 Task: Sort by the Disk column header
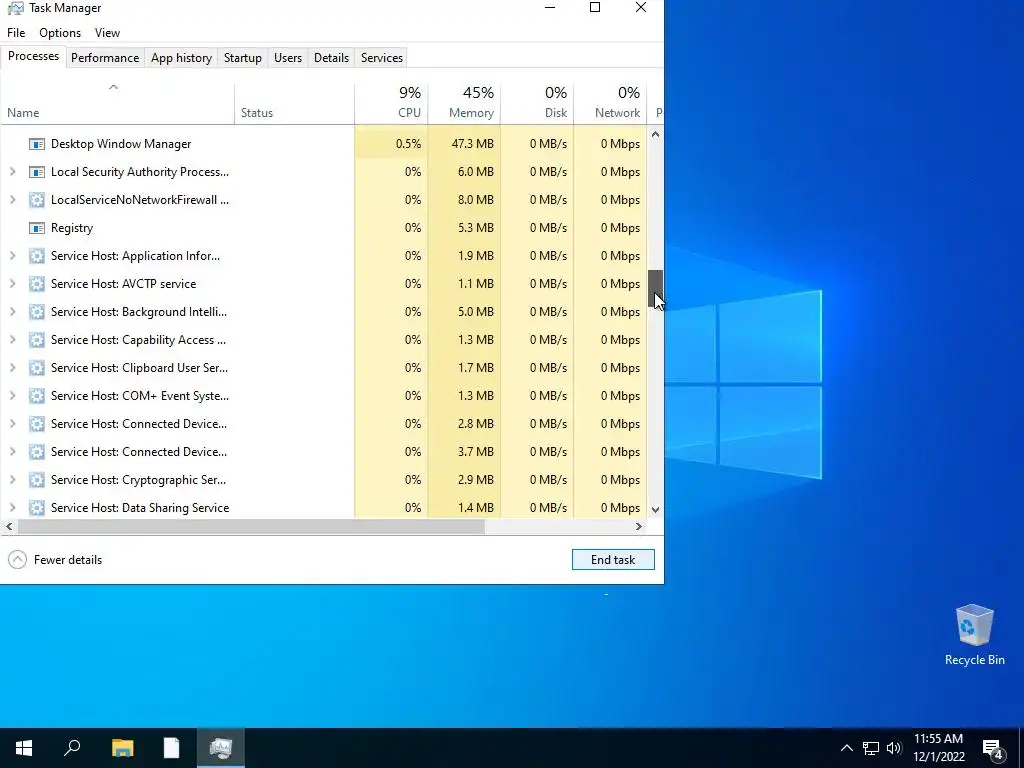tap(537, 103)
